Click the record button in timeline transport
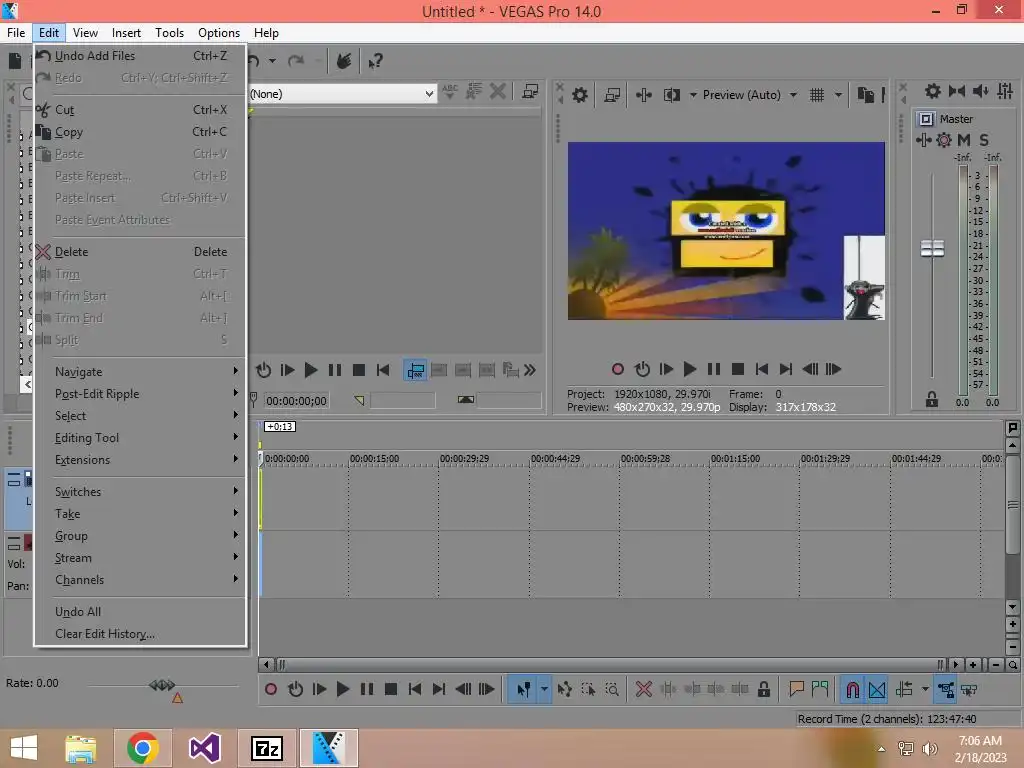The image size is (1024, 768). pos(270,689)
